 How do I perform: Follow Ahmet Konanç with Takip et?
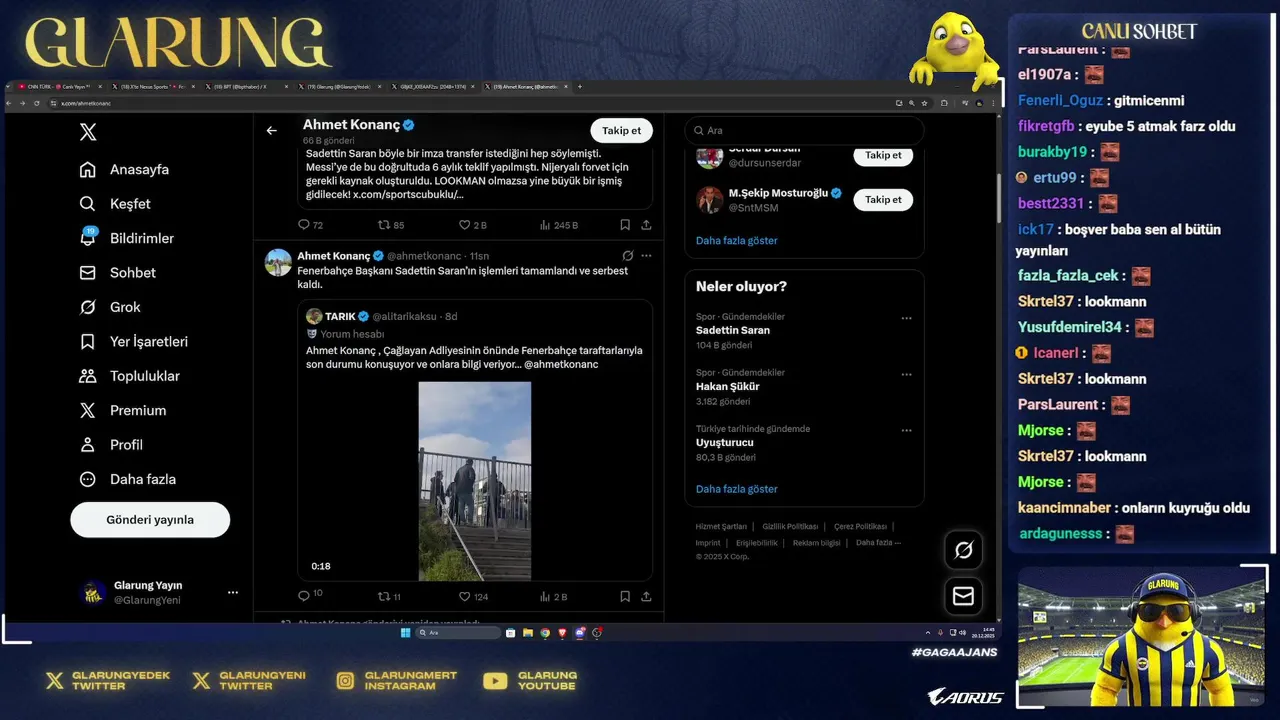(621, 130)
